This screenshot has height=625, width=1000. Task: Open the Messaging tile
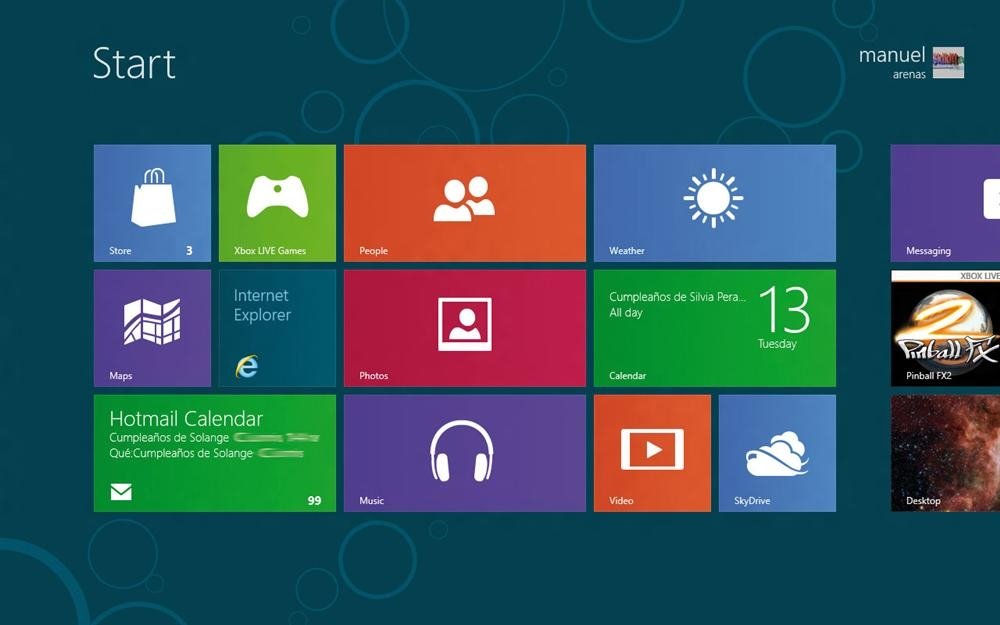click(945, 203)
